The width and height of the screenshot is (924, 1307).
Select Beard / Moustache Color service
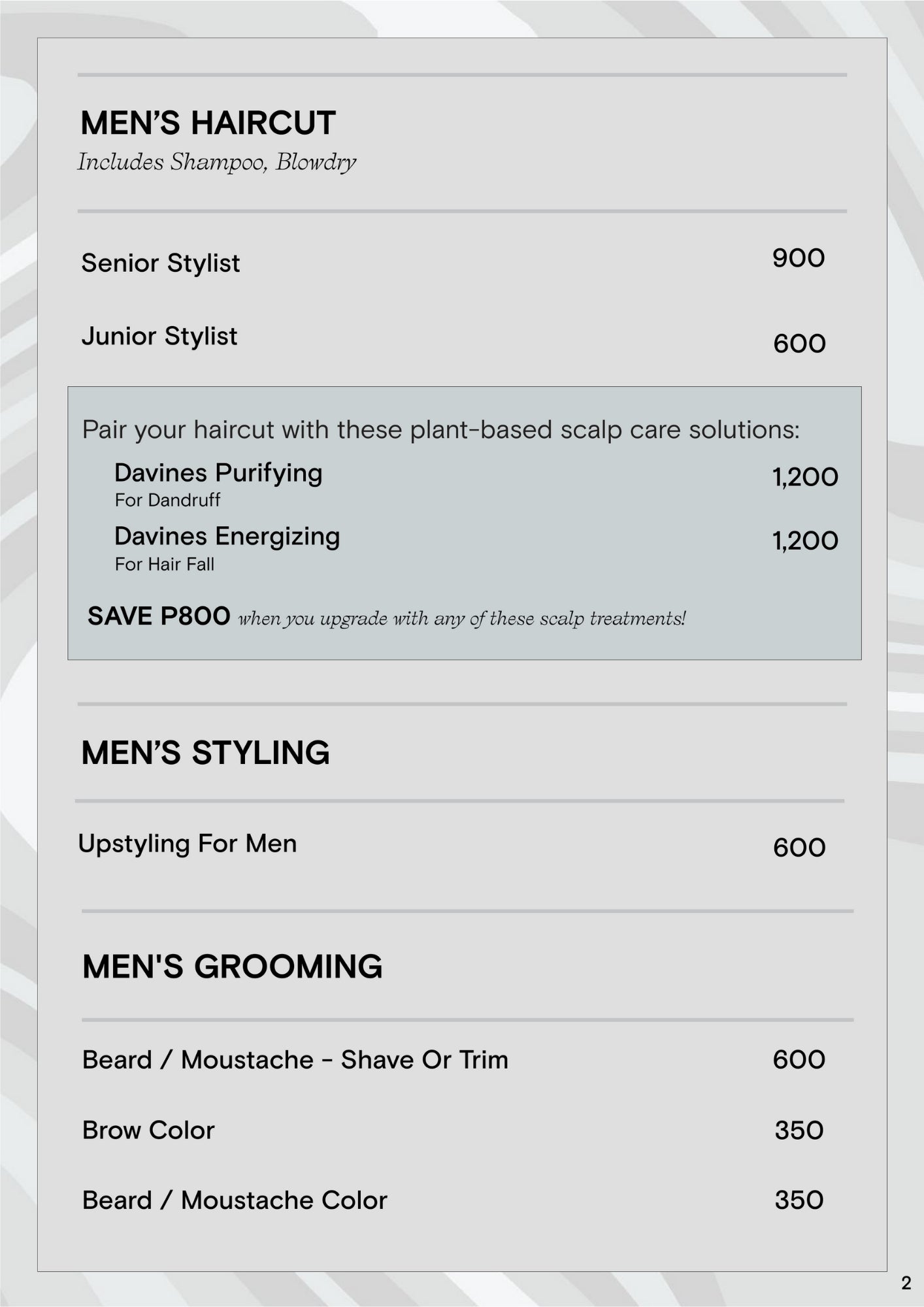click(235, 1200)
